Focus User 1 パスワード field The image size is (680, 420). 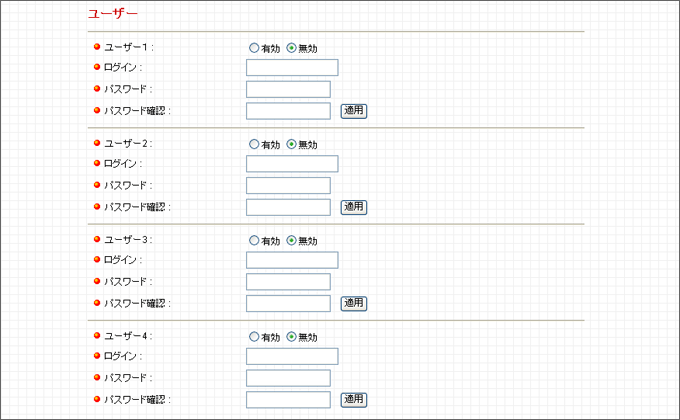point(288,89)
